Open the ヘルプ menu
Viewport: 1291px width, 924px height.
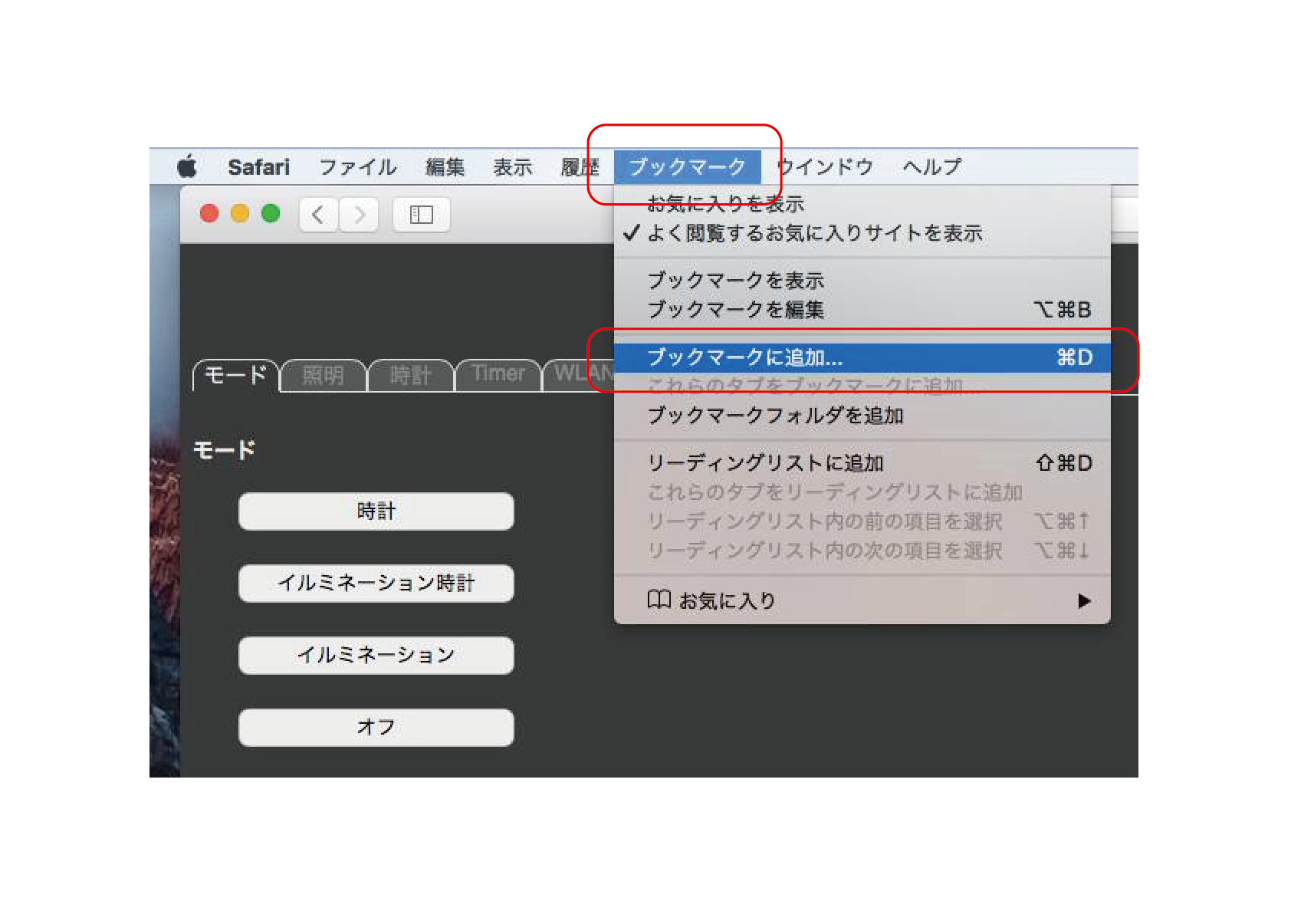[x=931, y=166]
